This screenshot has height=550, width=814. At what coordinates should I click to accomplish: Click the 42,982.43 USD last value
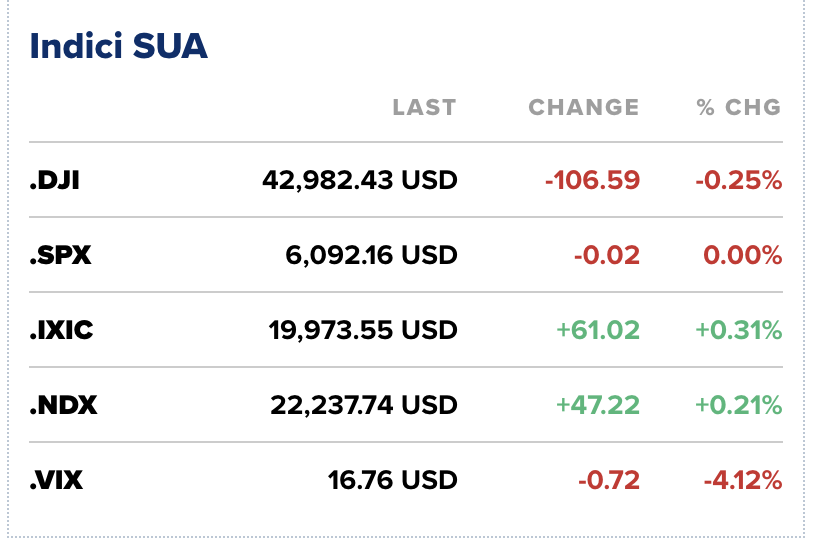(x=360, y=181)
